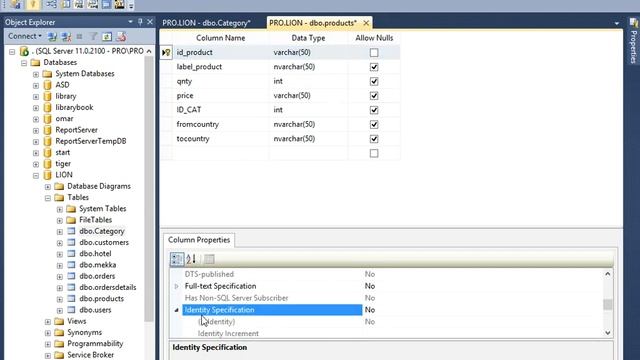This screenshot has height=360, width=640.
Task: Click the Column Name header
Action: pyautogui.click(x=221, y=38)
